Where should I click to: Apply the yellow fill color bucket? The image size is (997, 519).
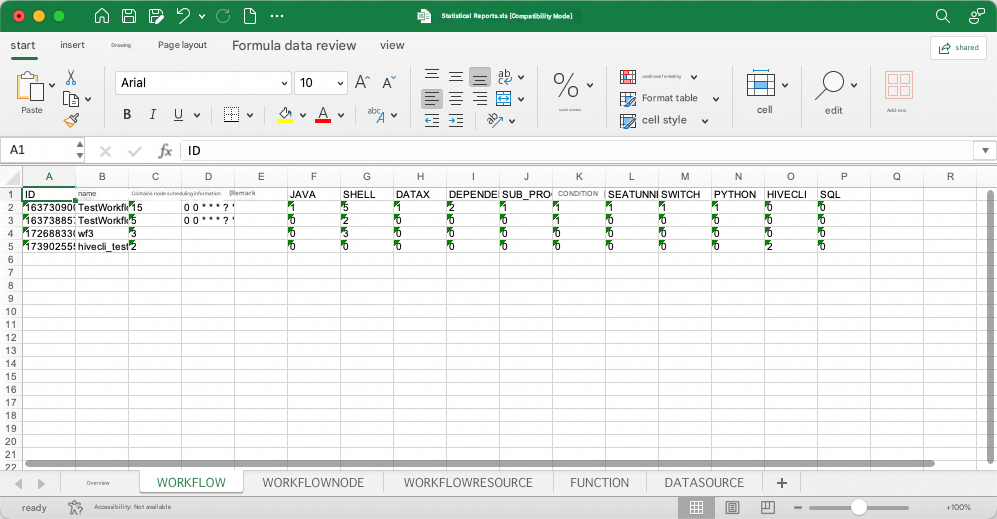(x=285, y=114)
